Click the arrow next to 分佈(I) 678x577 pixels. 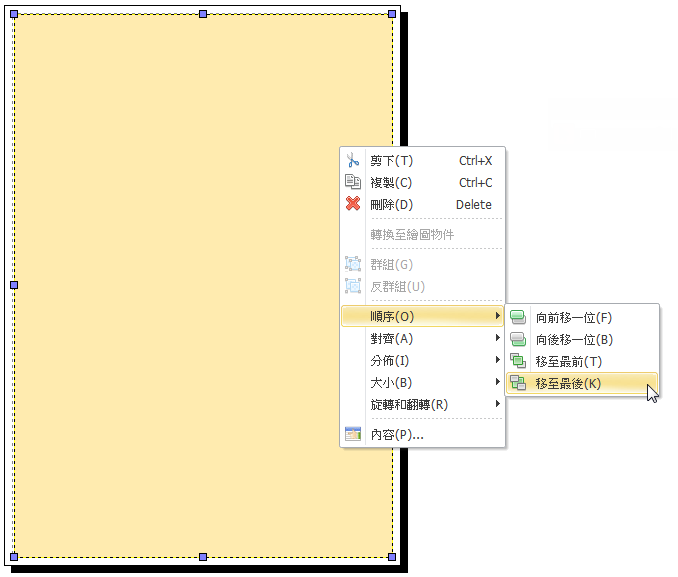pyautogui.click(x=498, y=359)
